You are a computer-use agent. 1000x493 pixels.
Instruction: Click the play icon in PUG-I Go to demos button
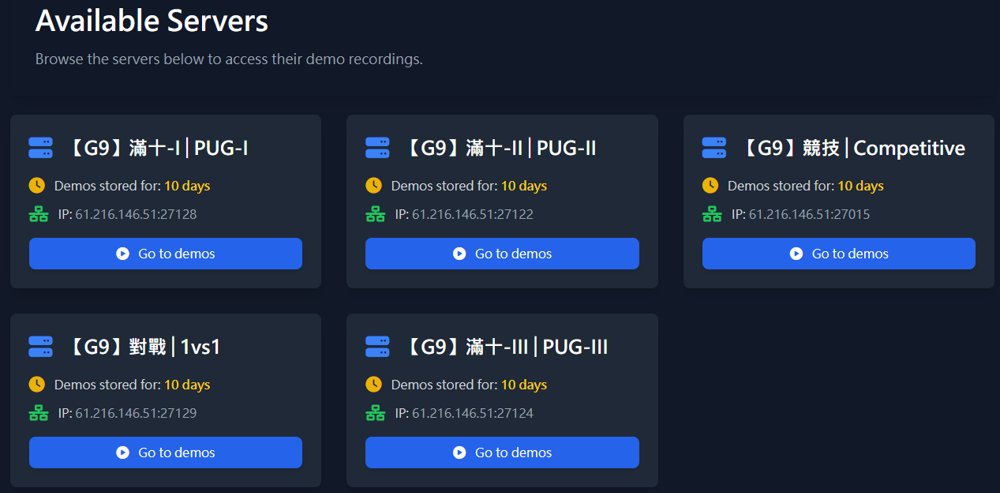tap(122, 254)
